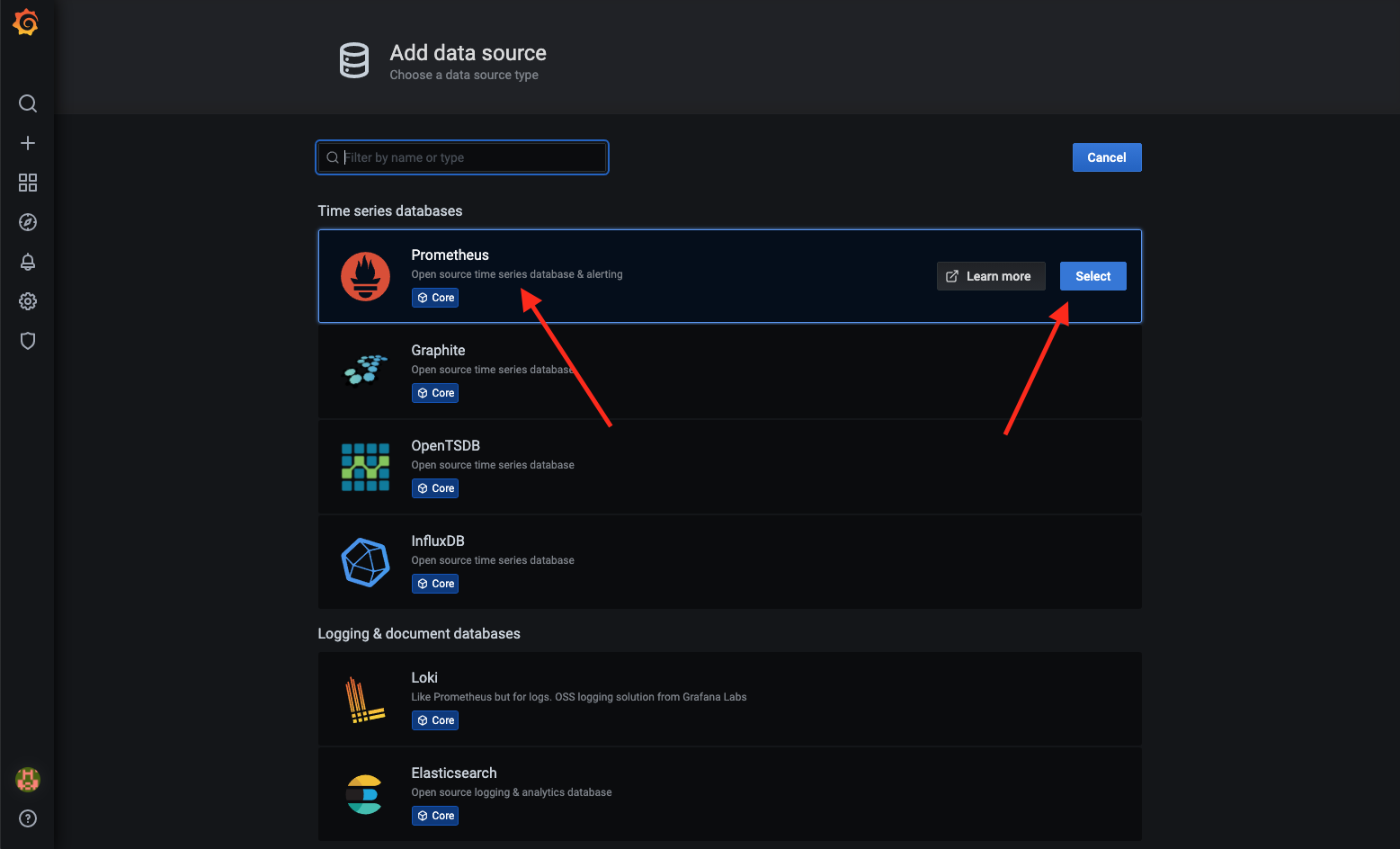Click the Graphite description text

(493, 370)
